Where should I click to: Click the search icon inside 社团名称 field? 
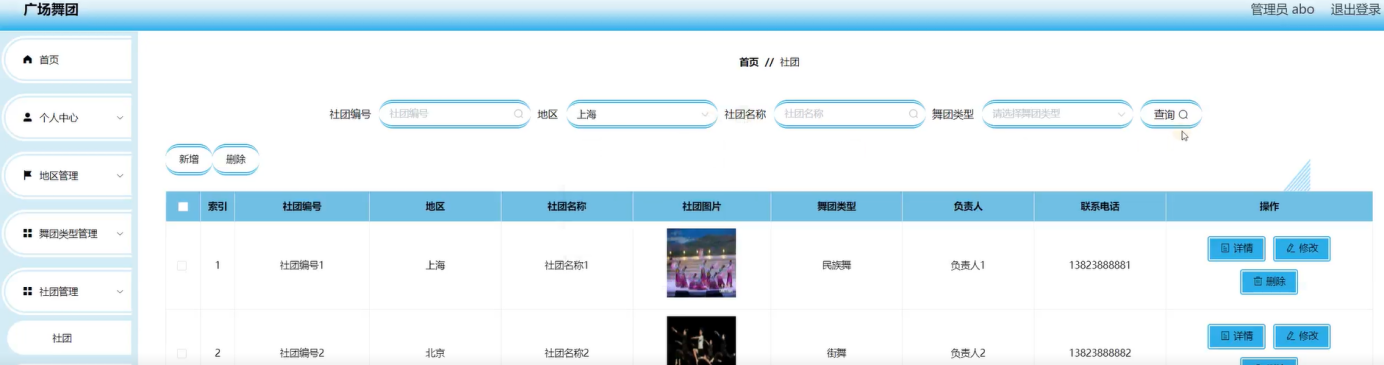(913, 114)
